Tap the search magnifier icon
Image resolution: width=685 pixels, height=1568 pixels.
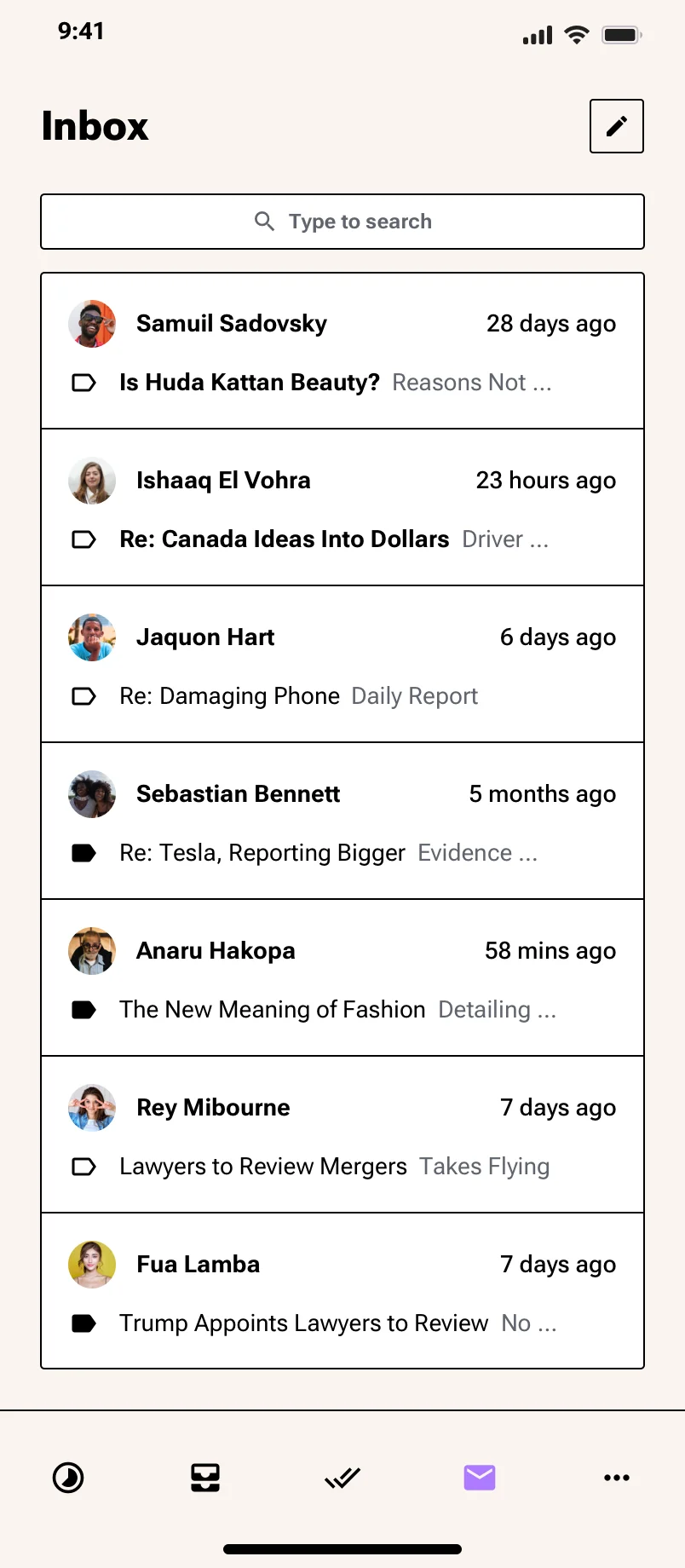coord(265,221)
